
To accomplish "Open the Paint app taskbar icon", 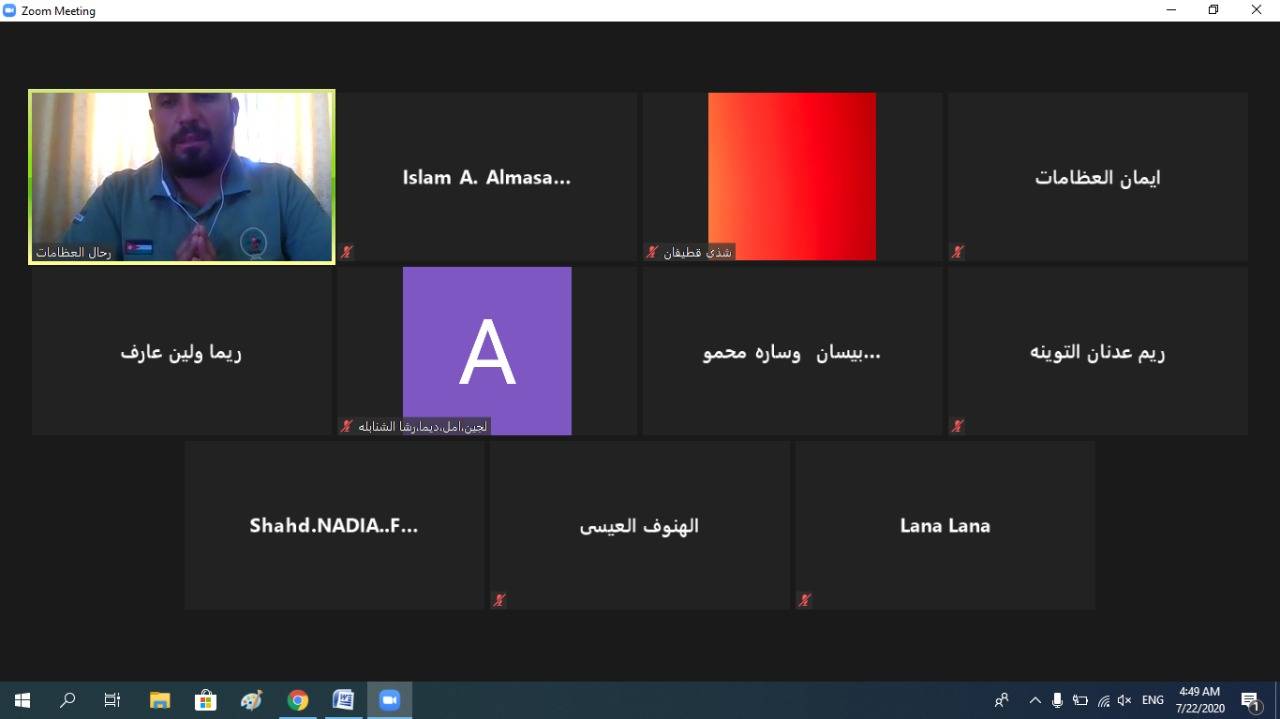I will 251,700.
